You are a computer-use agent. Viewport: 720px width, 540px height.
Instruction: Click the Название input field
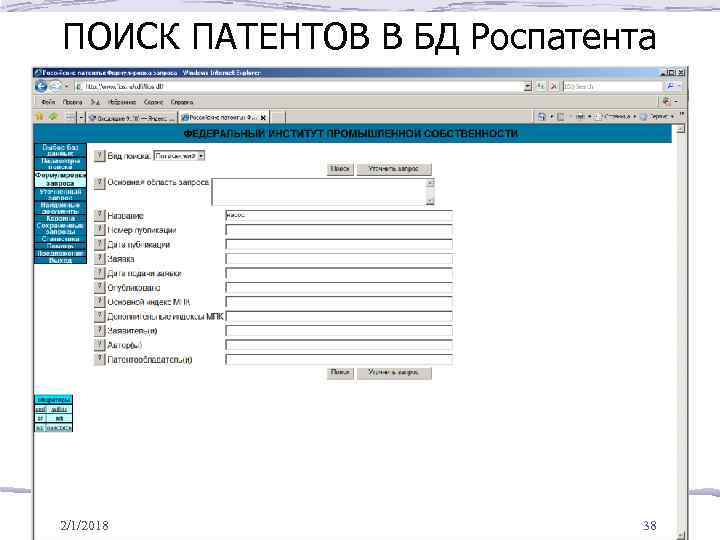(339, 215)
